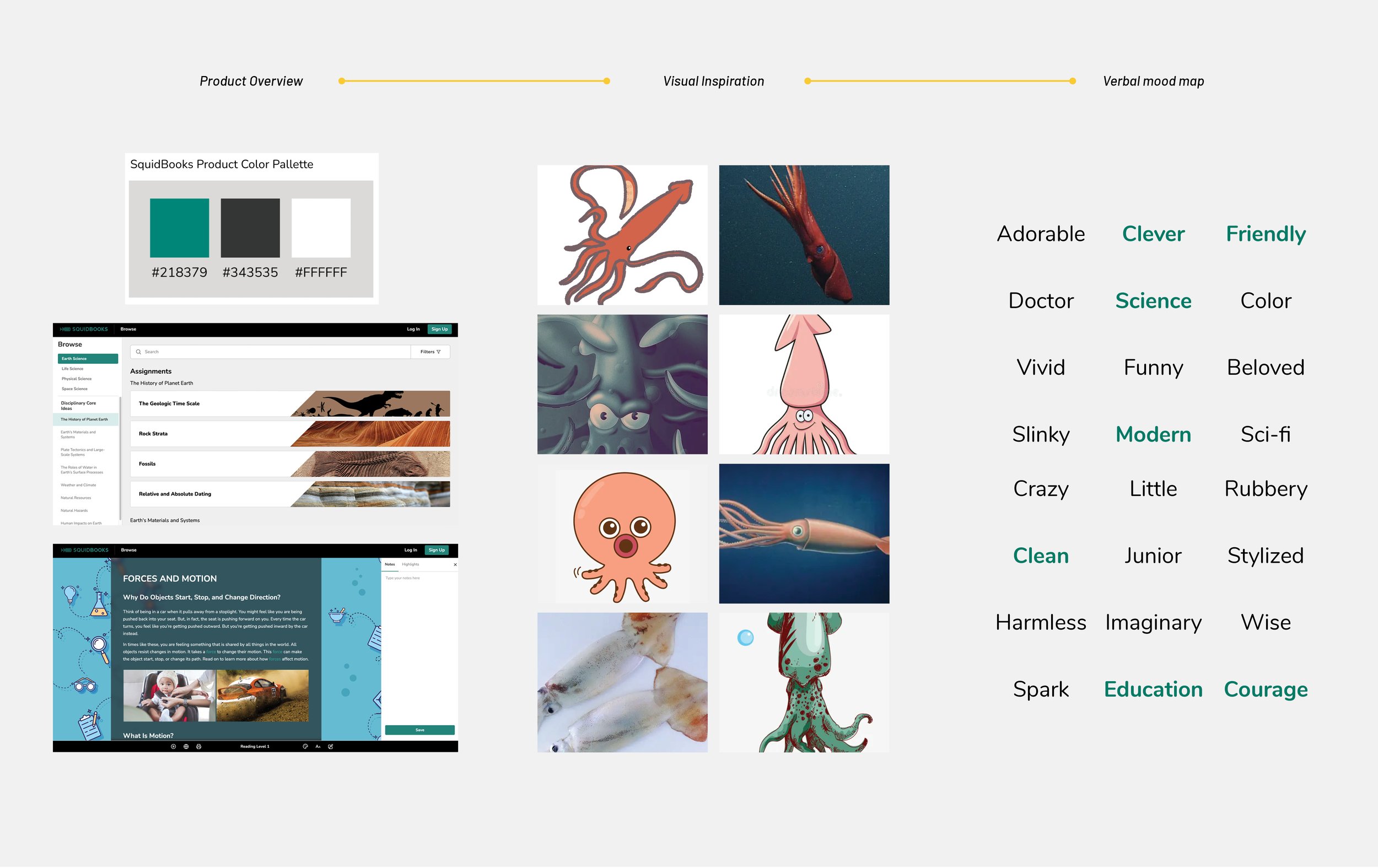This screenshot has height=868, width=1378.
Task: Open the color palette theme icon
Action: tap(305, 747)
